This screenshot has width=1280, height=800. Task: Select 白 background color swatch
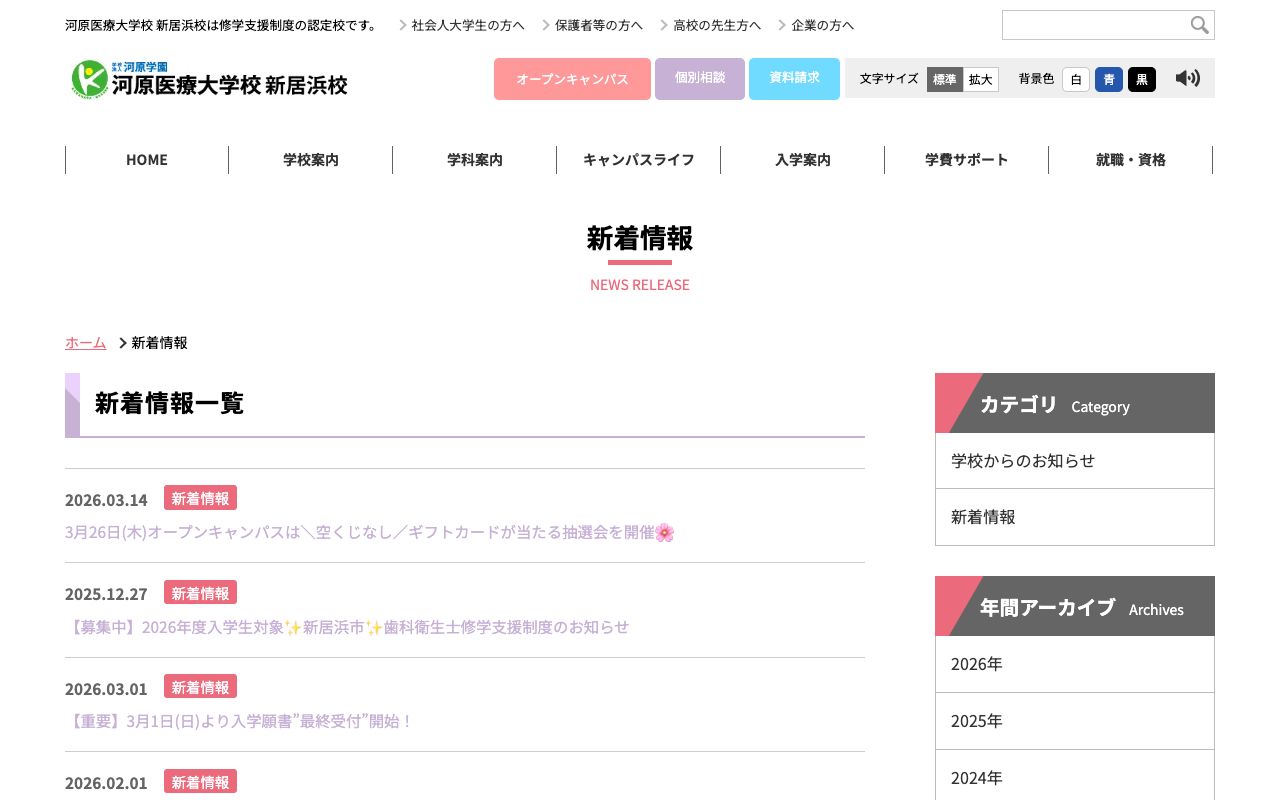(1075, 79)
